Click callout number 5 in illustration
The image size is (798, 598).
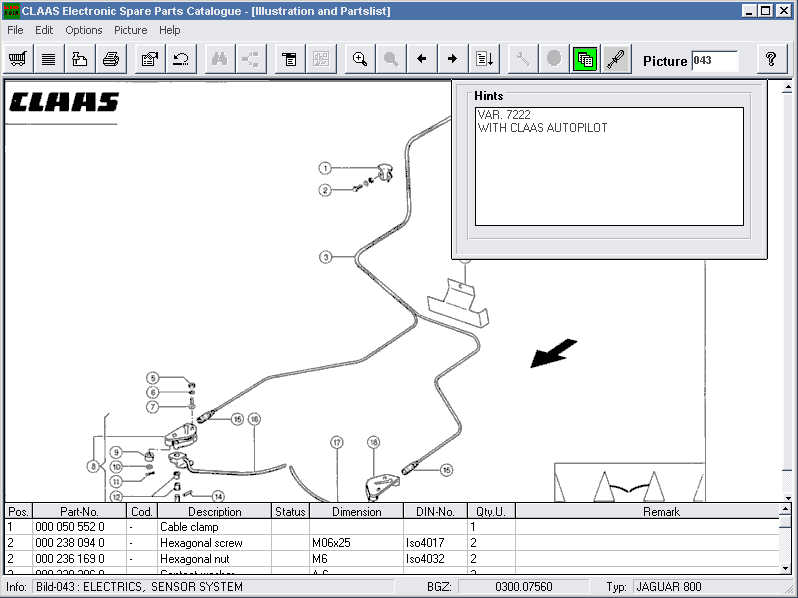153,378
